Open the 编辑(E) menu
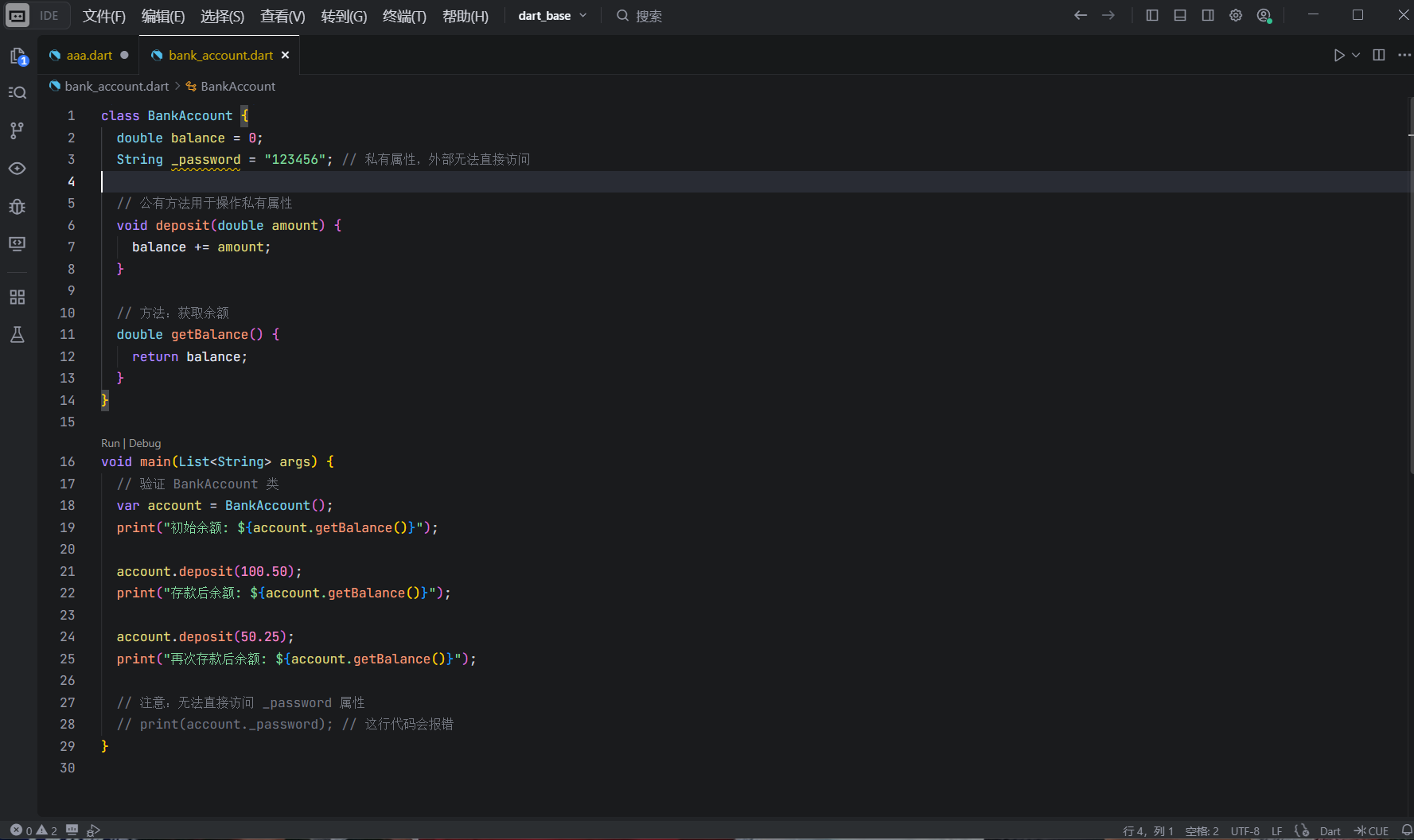The width and height of the screenshot is (1414, 840). (163, 16)
